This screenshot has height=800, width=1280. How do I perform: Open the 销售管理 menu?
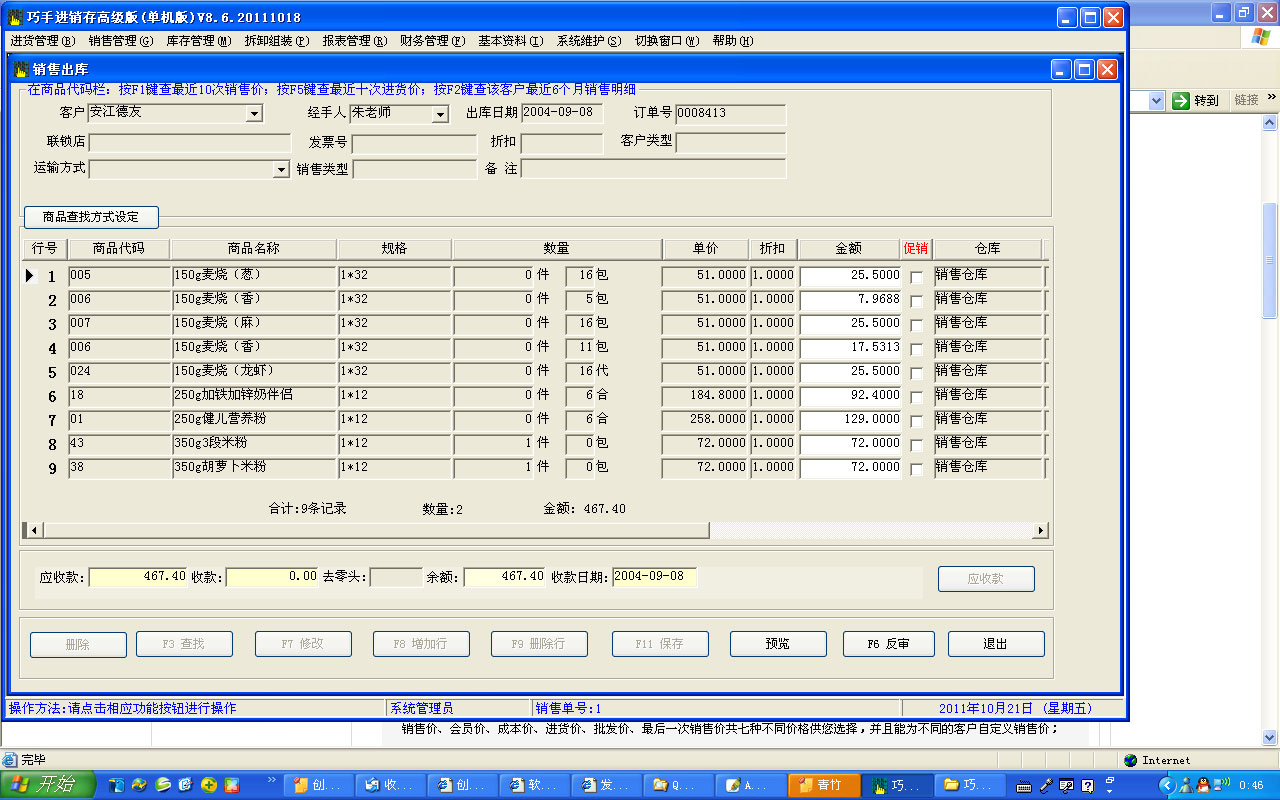tap(120, 41)
